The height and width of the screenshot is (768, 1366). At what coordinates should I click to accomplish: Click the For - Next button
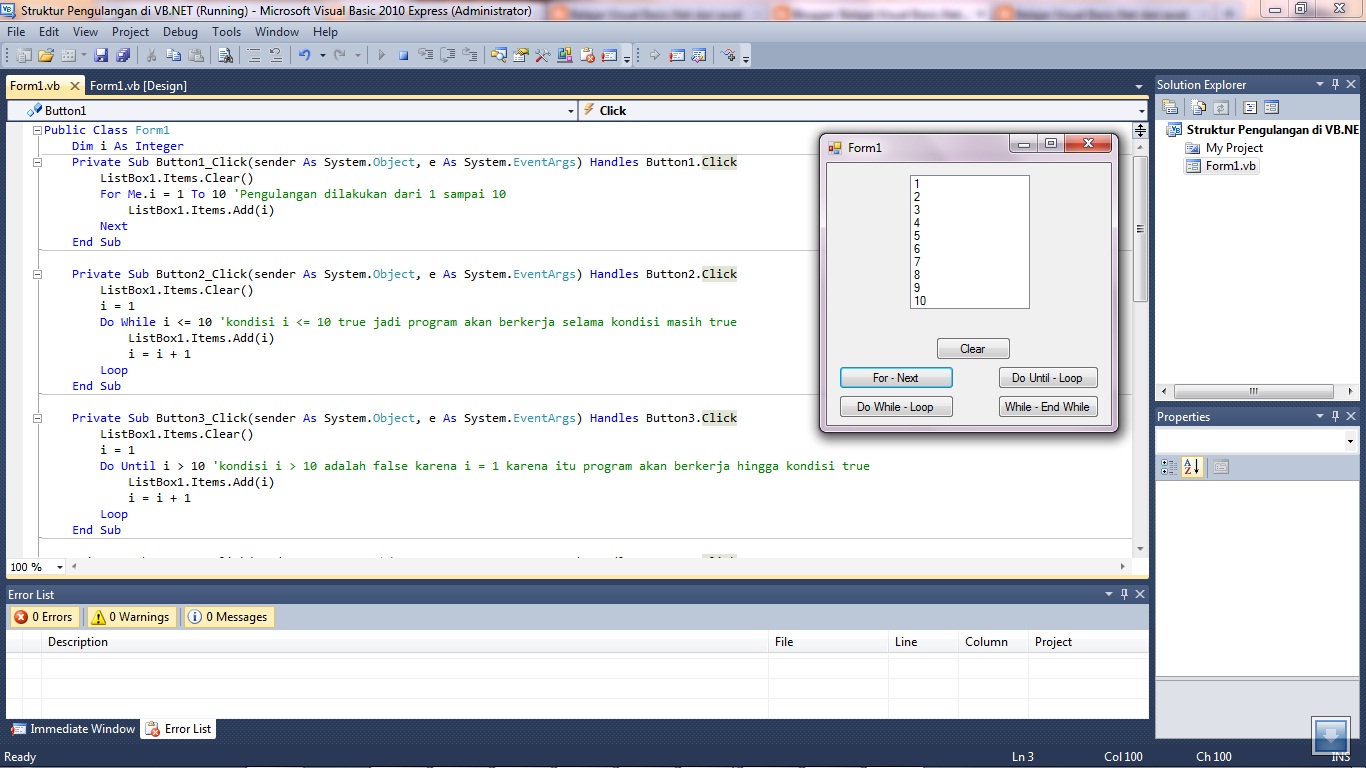pyautogui.click(x=896, y=378)
